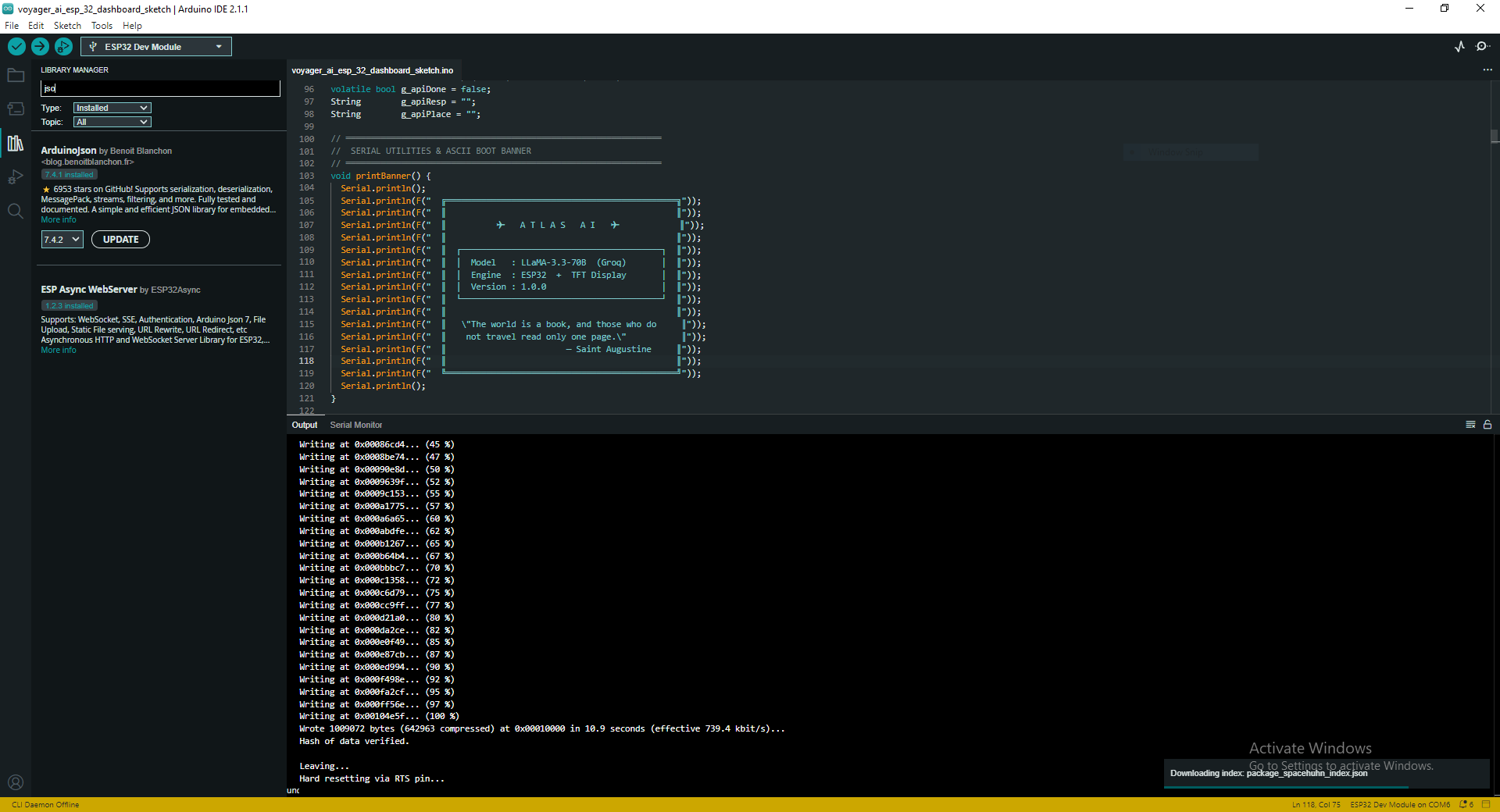
Task: Open the Tools menu
Action: click(102, 26)
